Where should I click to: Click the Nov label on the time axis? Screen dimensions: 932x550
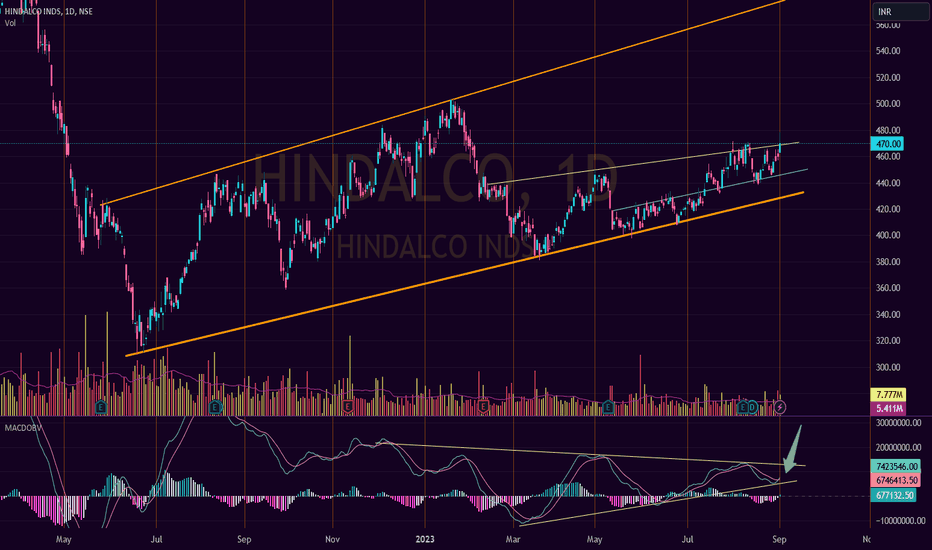pyautogui.click(x=332, y=539)
